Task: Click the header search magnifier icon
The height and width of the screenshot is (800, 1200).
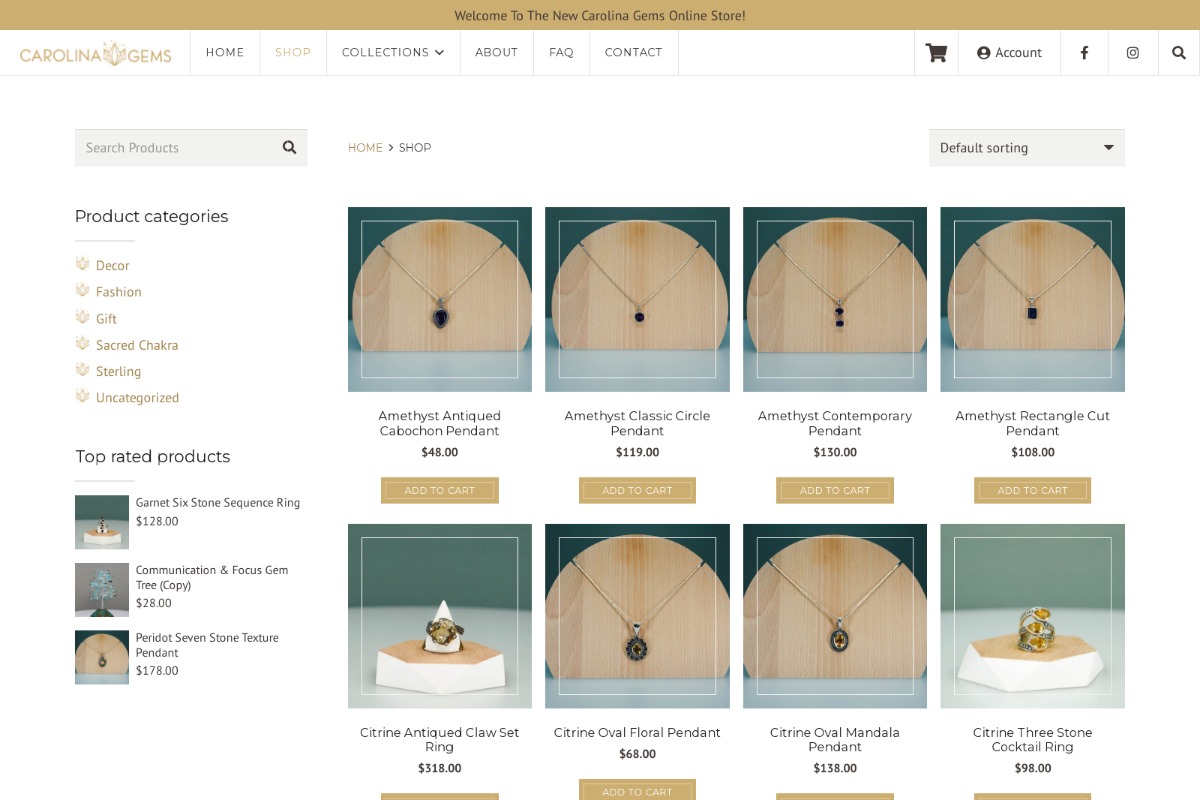Action: click(x=1179, y=53)
